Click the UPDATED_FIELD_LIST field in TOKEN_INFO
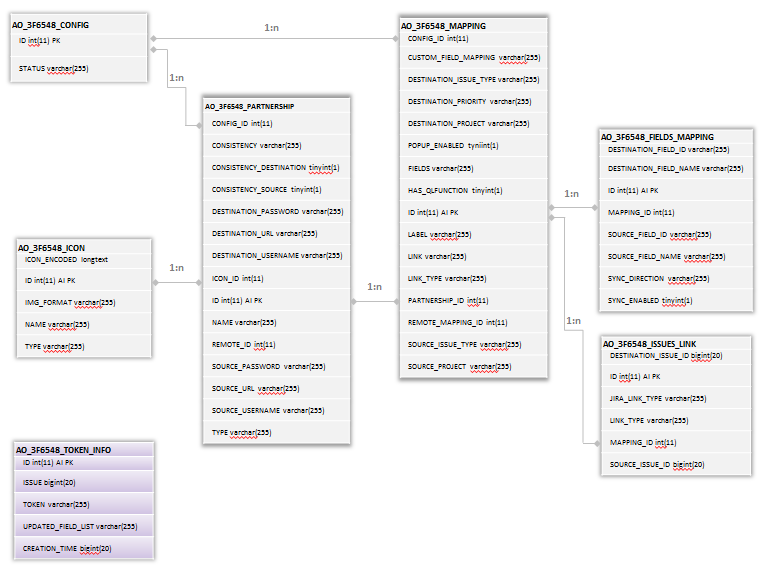775x570 pixels. pos(80,526)
